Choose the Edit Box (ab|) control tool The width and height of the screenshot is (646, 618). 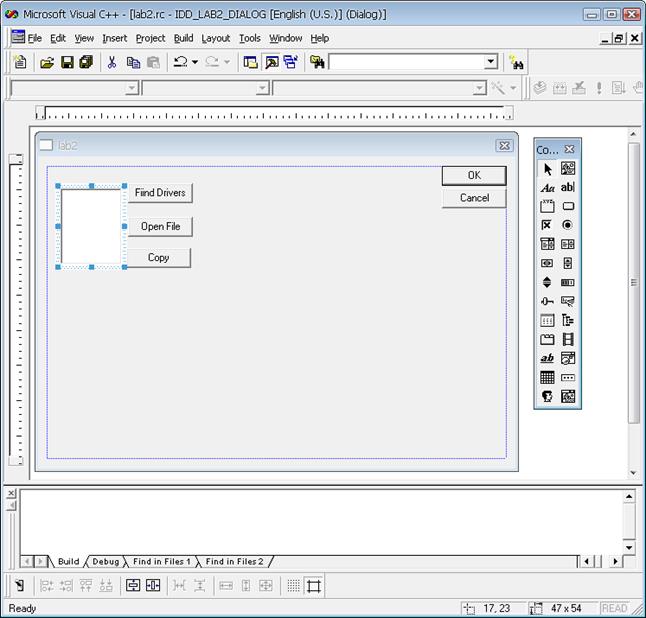(x=568, y=187)
